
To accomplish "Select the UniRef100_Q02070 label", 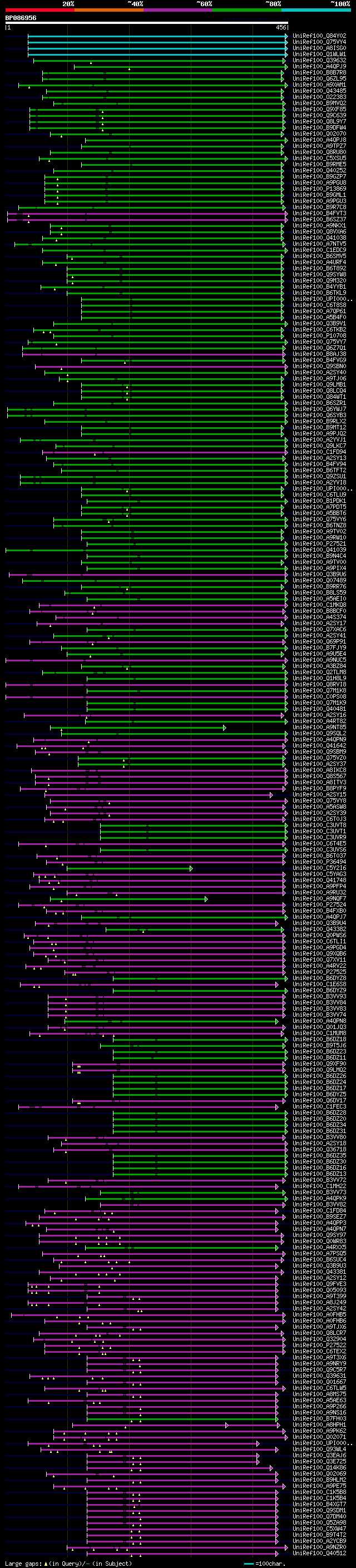I will click(319, 134).
